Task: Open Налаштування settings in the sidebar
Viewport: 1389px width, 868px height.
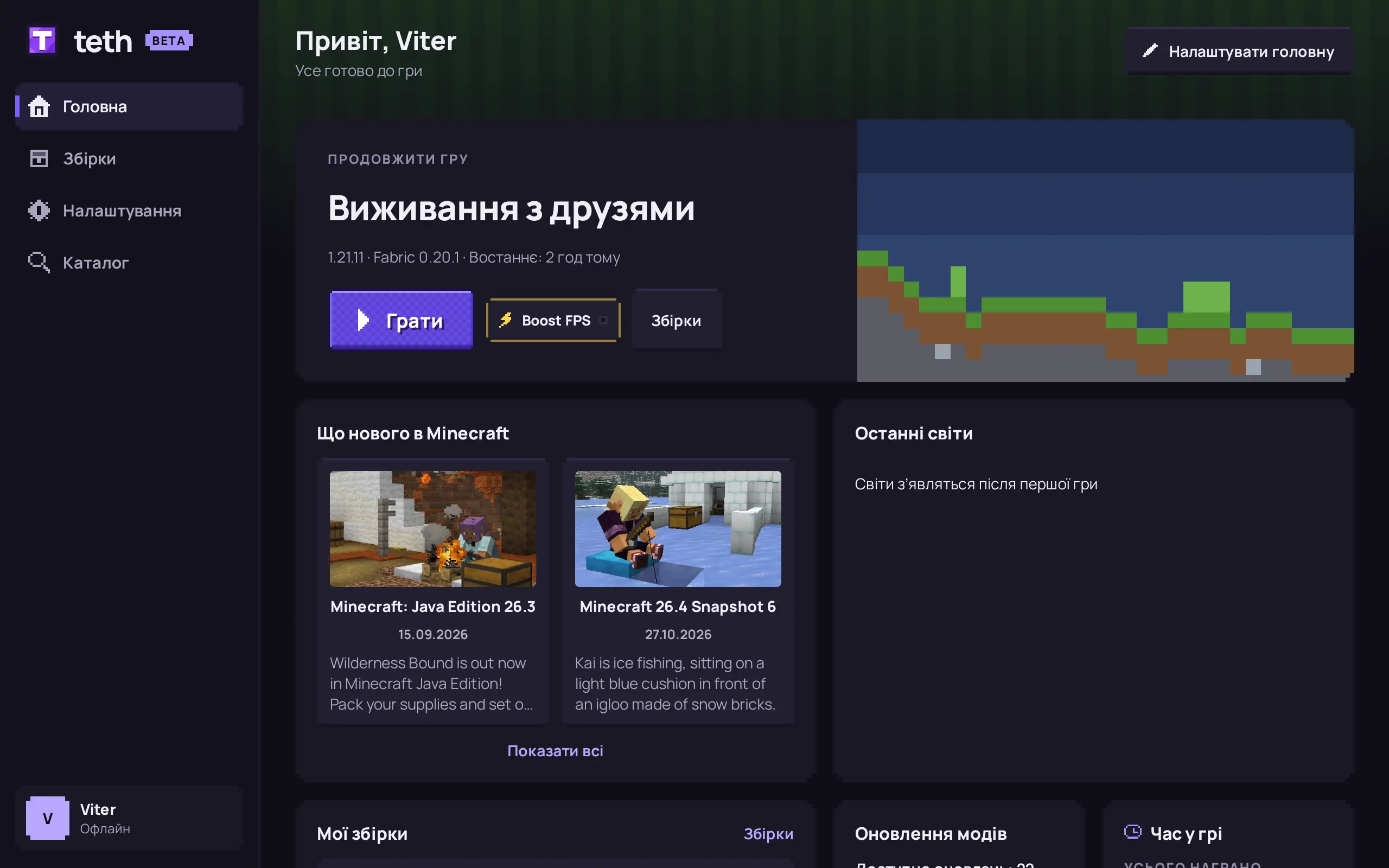Action: click(129, 210)
